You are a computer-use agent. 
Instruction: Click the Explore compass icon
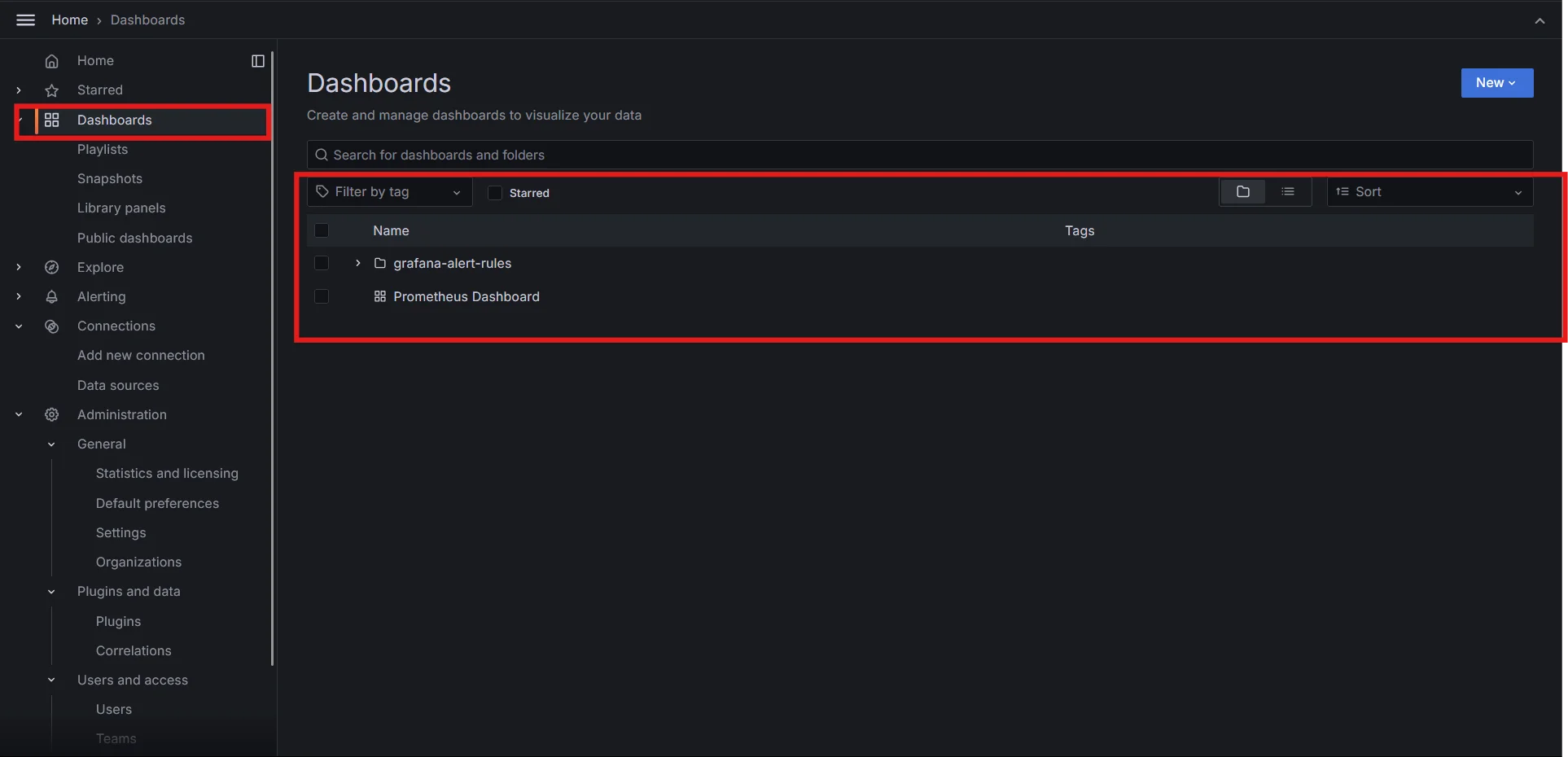coord(51,267)
